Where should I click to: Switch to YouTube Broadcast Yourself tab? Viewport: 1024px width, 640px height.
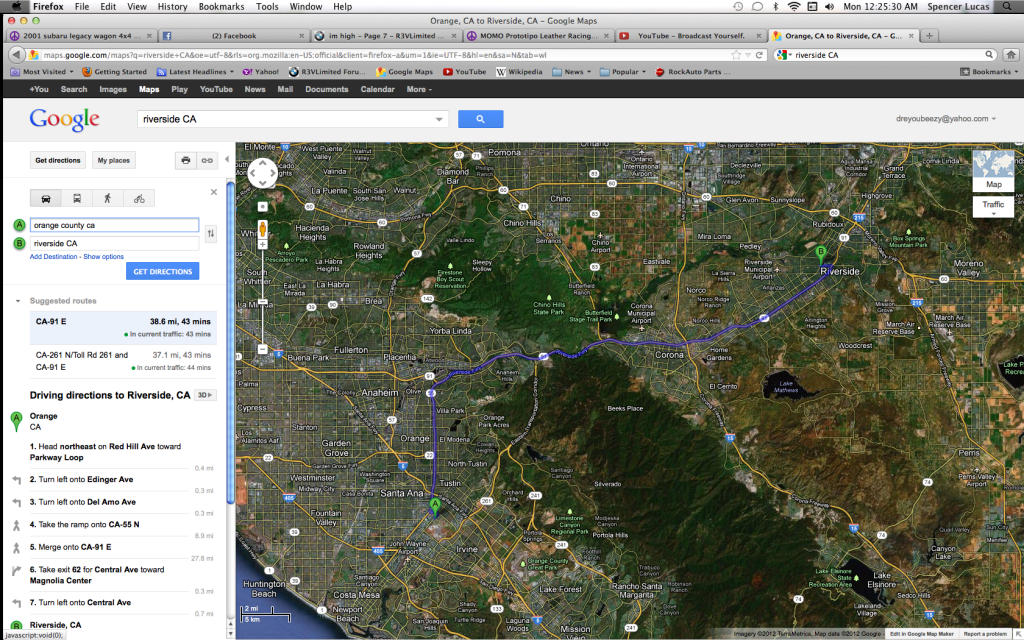(690, 36)
